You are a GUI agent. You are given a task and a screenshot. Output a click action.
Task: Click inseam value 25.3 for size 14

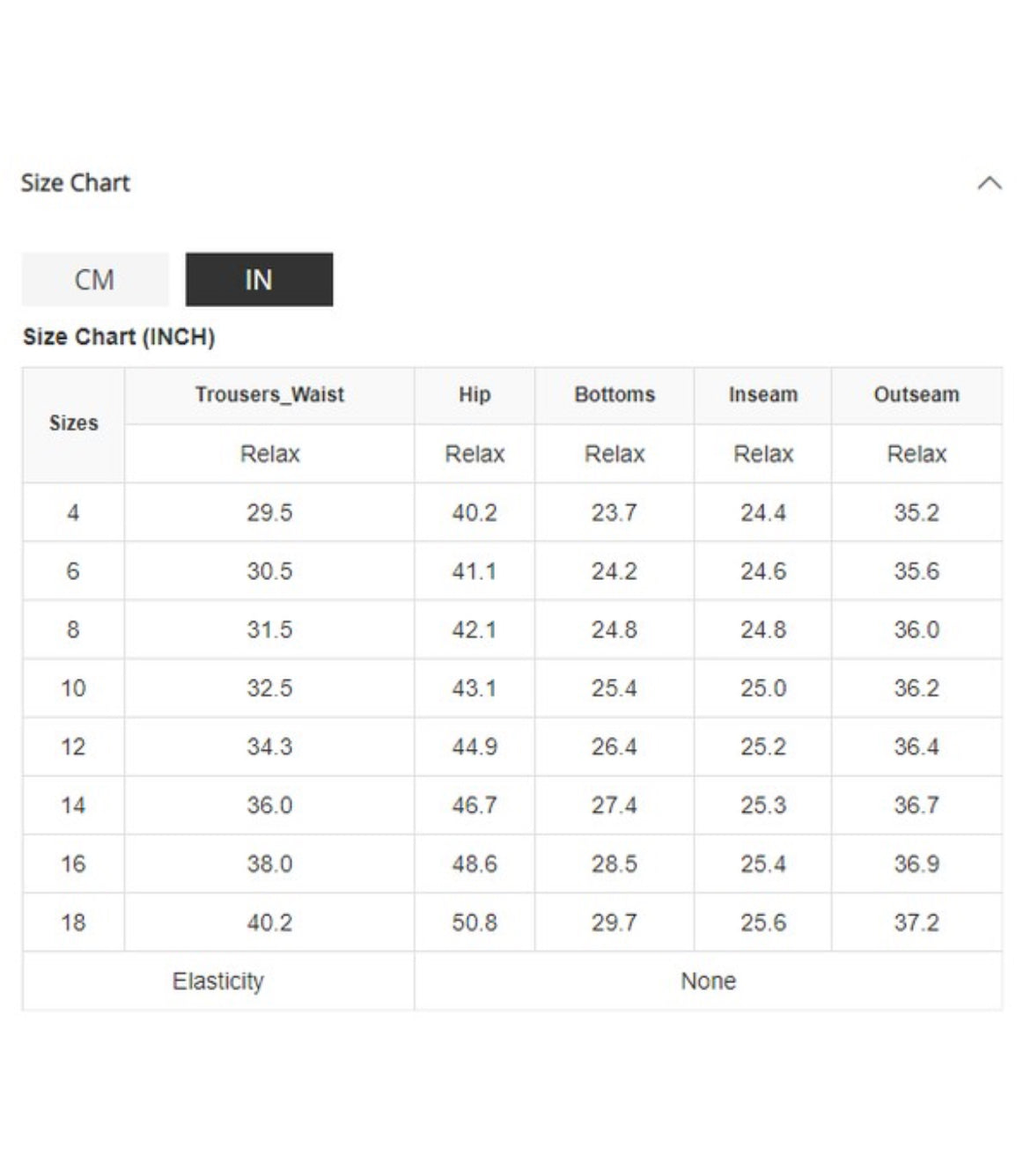[763, 805]
